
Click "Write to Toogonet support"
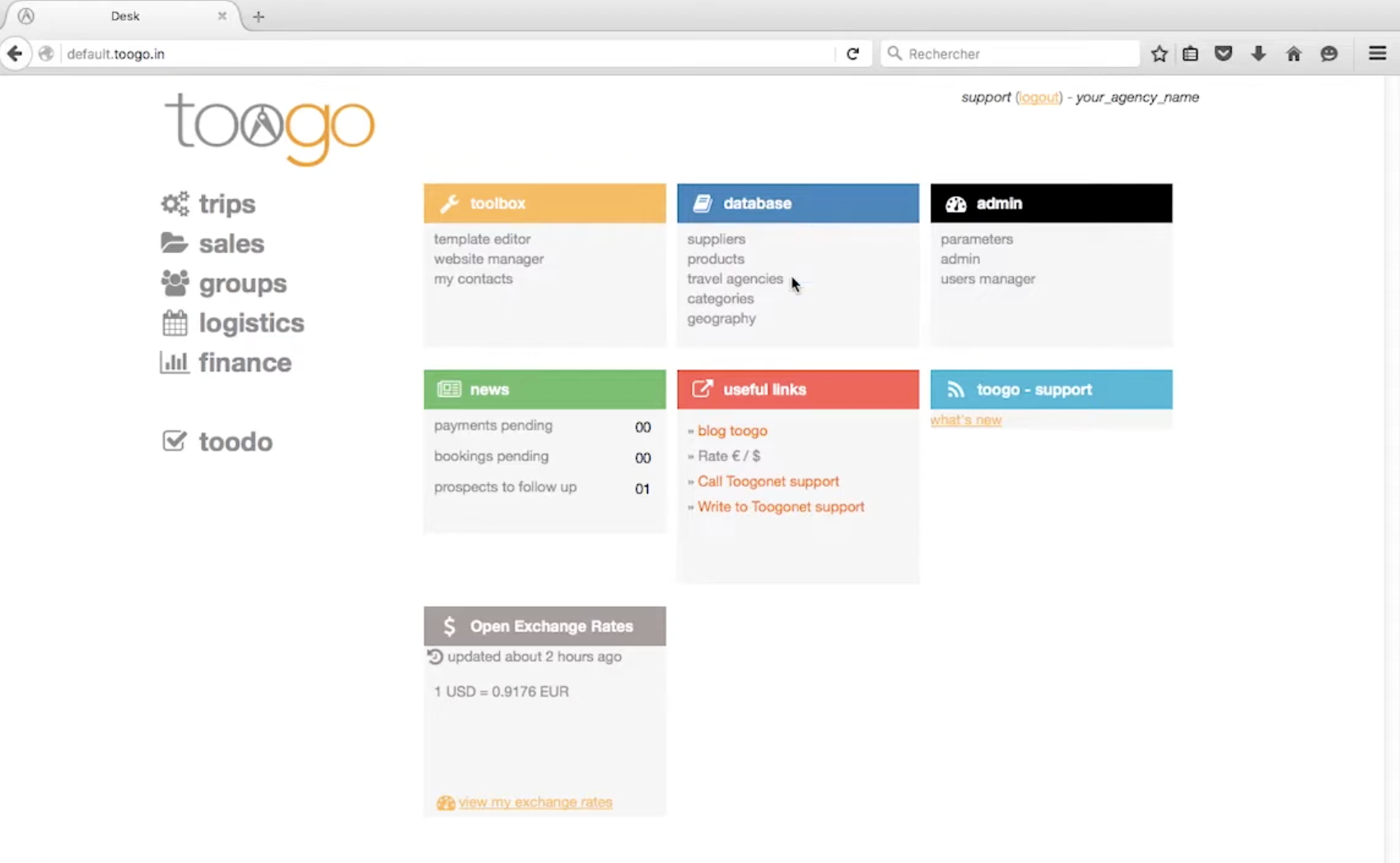[780, 506]
